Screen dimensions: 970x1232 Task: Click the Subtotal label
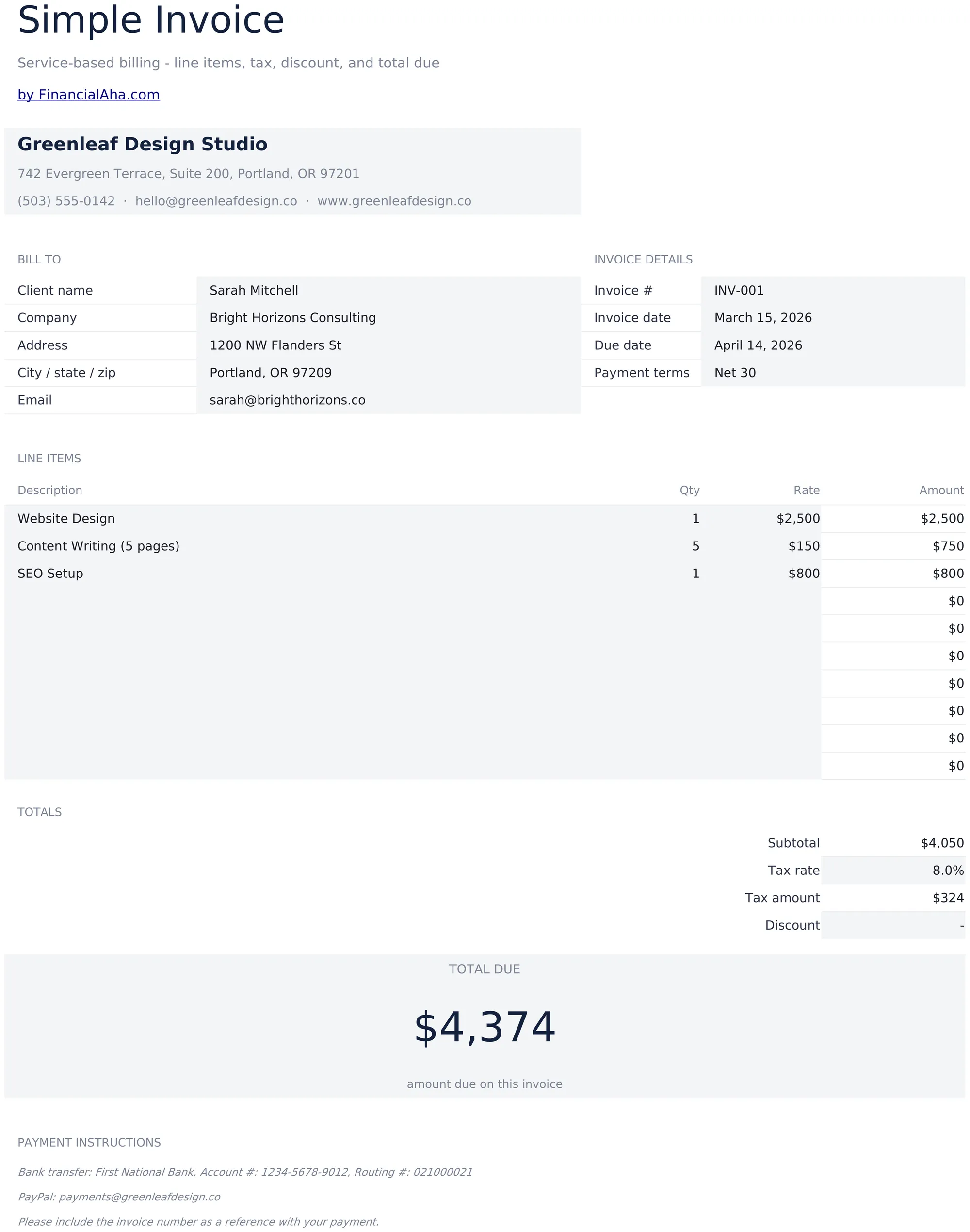click(x=793, y=843)
